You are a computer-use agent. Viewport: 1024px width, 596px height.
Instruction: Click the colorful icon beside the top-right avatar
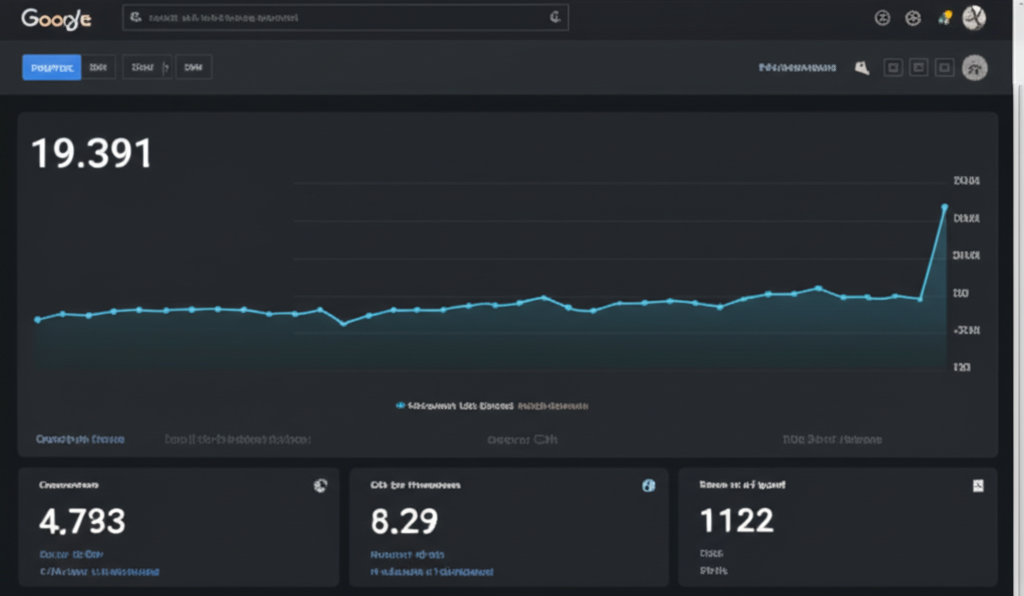[x=944, y=18]
